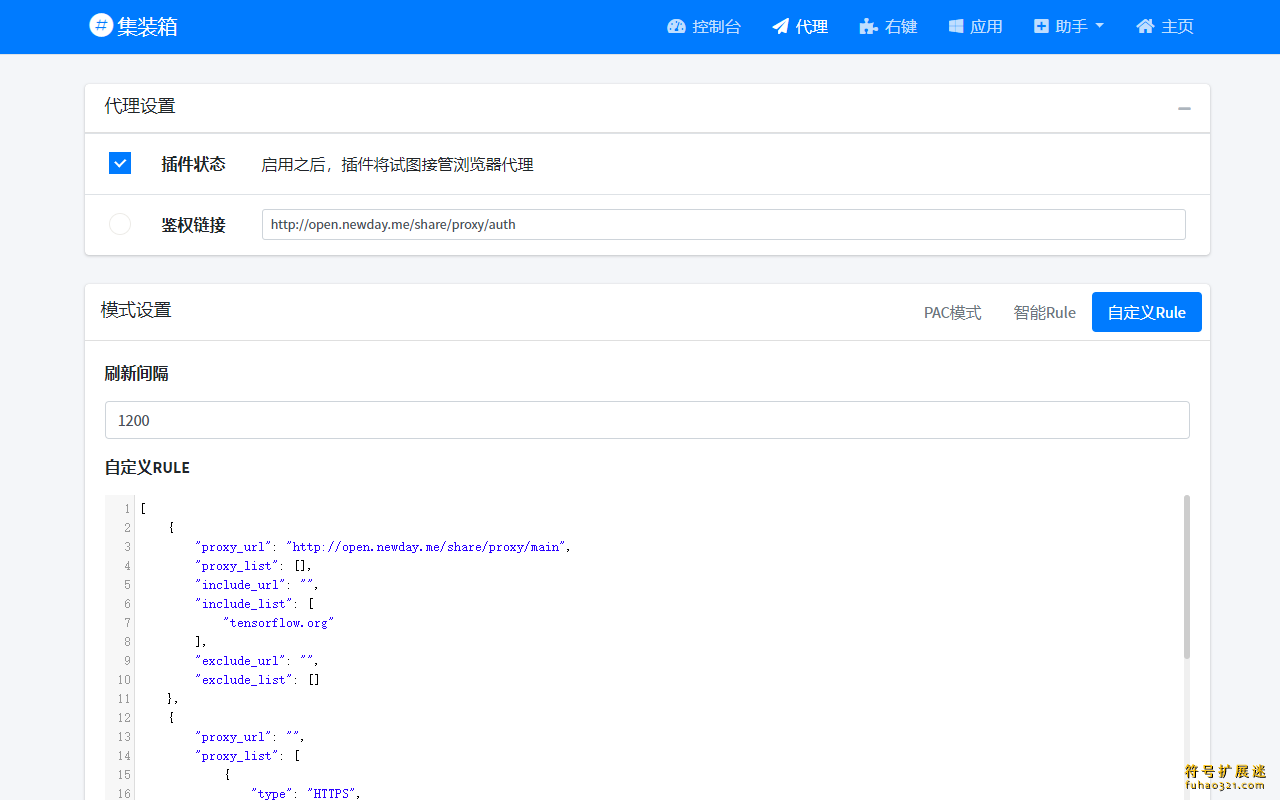Click the 应用 windows icon

click(956, 27)
